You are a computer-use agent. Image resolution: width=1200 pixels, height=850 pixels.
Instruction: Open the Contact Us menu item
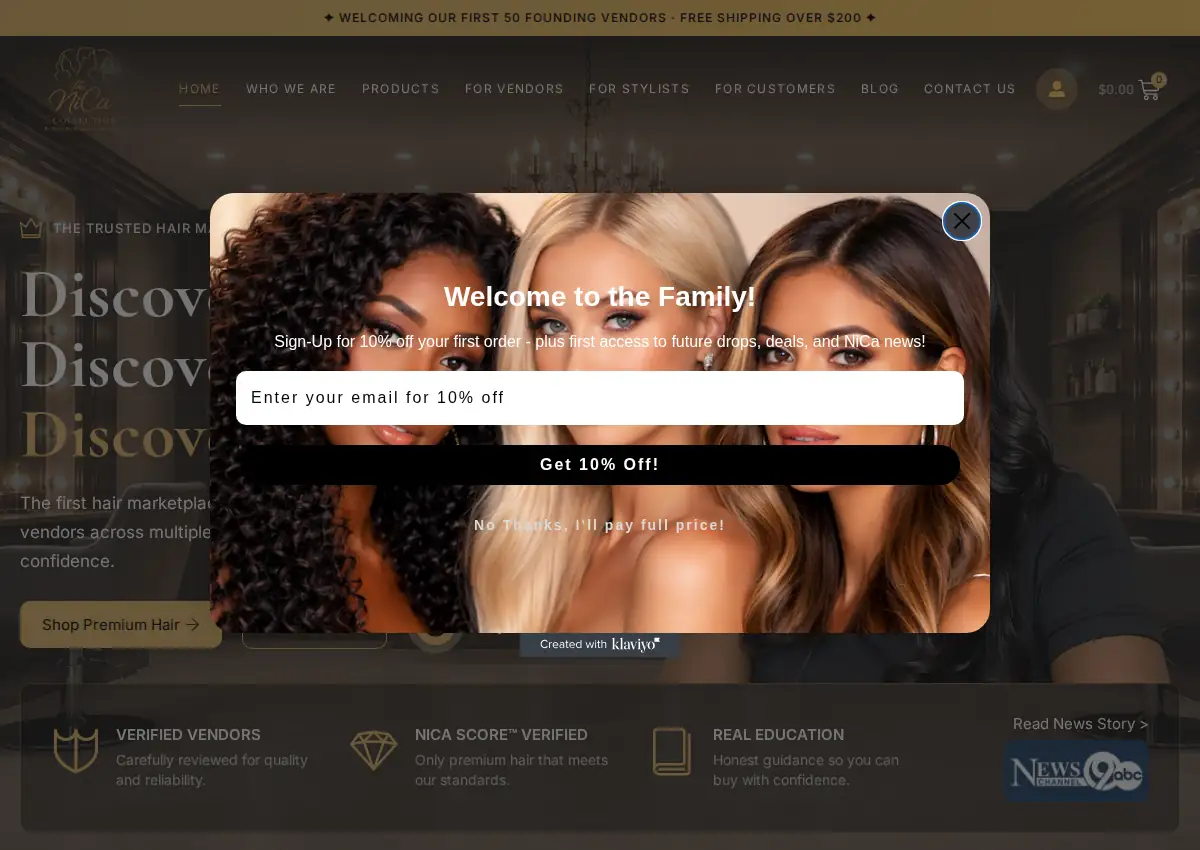click(x=970, y=89)
